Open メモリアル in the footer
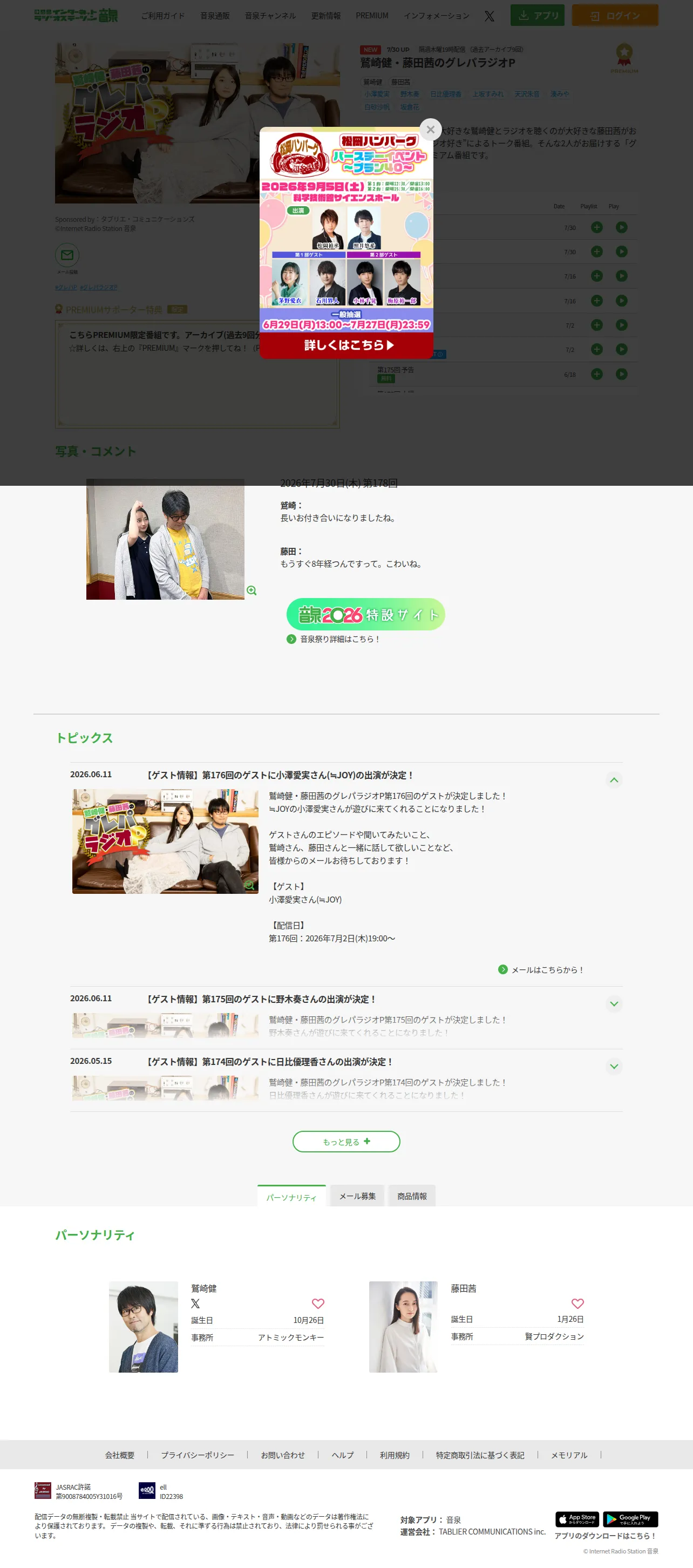The image size is (693, 1568). (x=569, y=1455)
